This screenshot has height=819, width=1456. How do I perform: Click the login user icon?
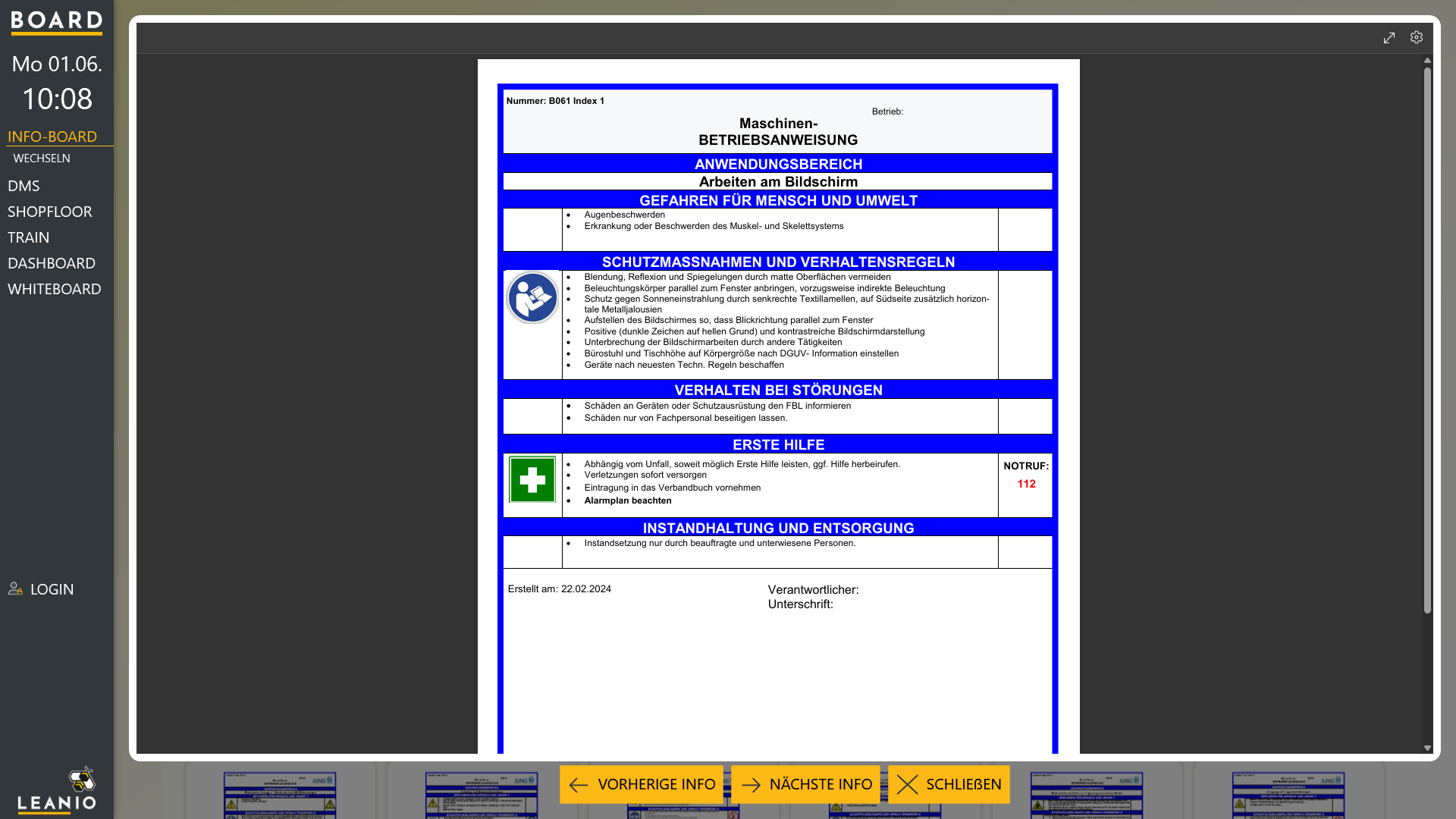(15, 588)
